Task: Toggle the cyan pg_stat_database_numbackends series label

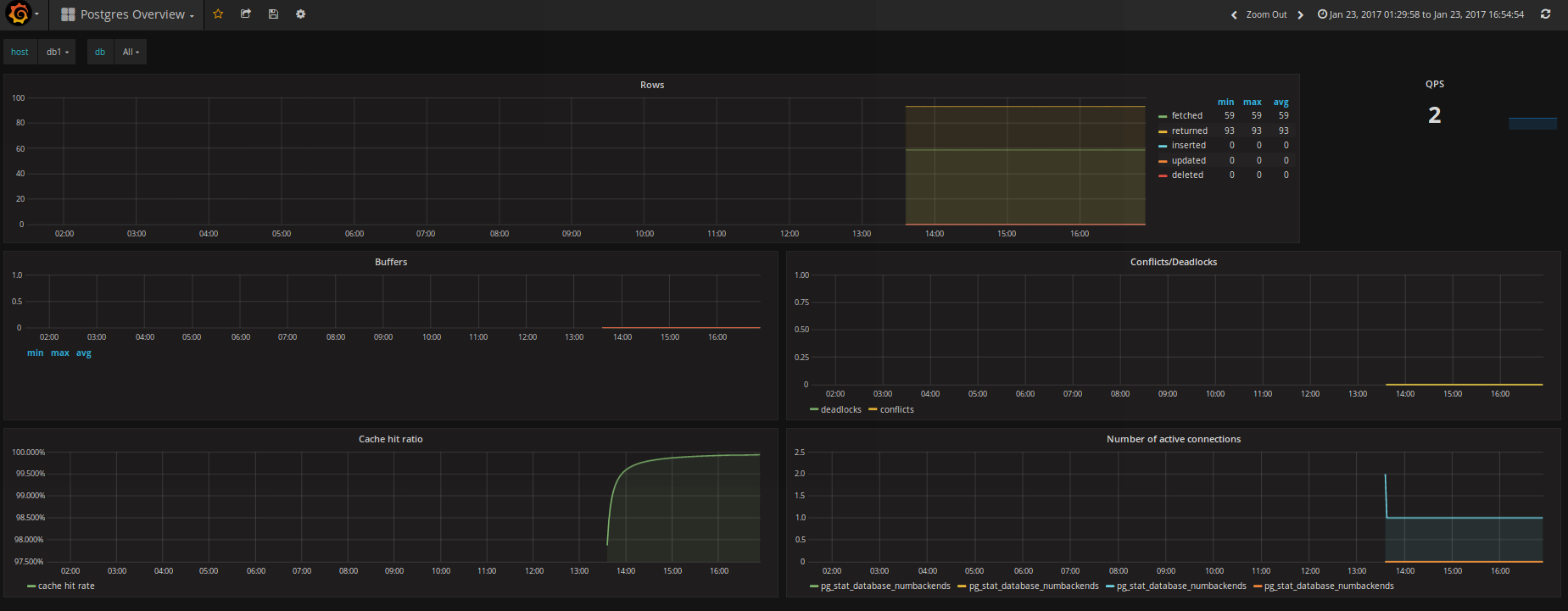Action: [x=1181, y=586]
